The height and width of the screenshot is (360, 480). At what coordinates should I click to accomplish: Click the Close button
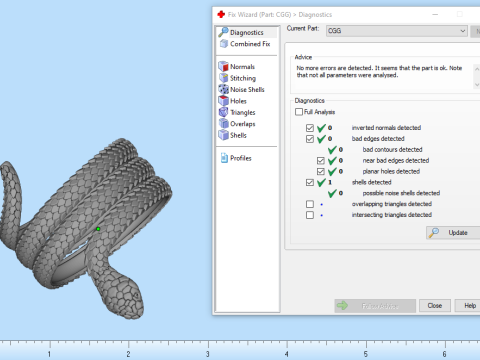(x=435, y=306)
